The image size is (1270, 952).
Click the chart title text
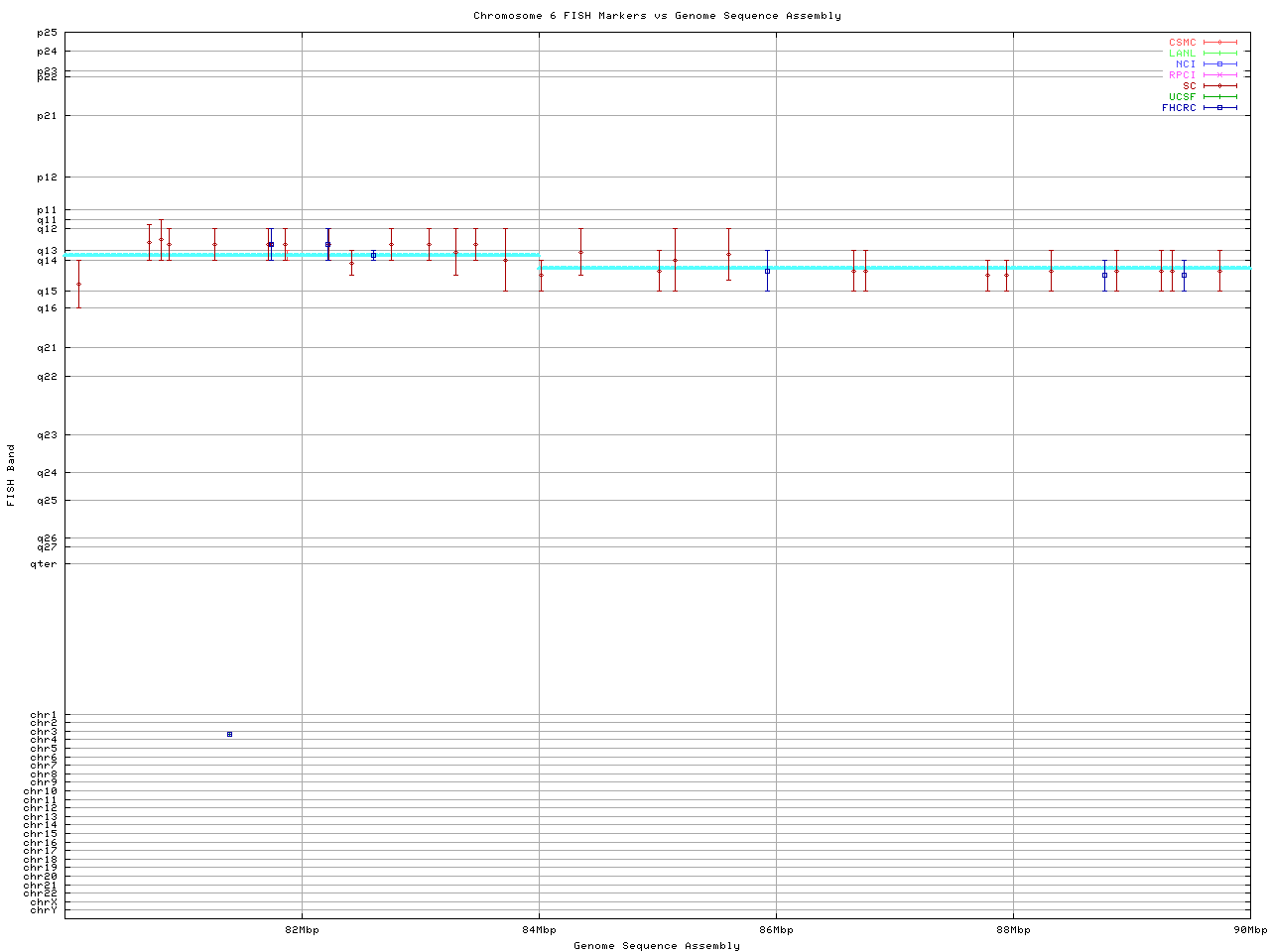pos(657,16)
